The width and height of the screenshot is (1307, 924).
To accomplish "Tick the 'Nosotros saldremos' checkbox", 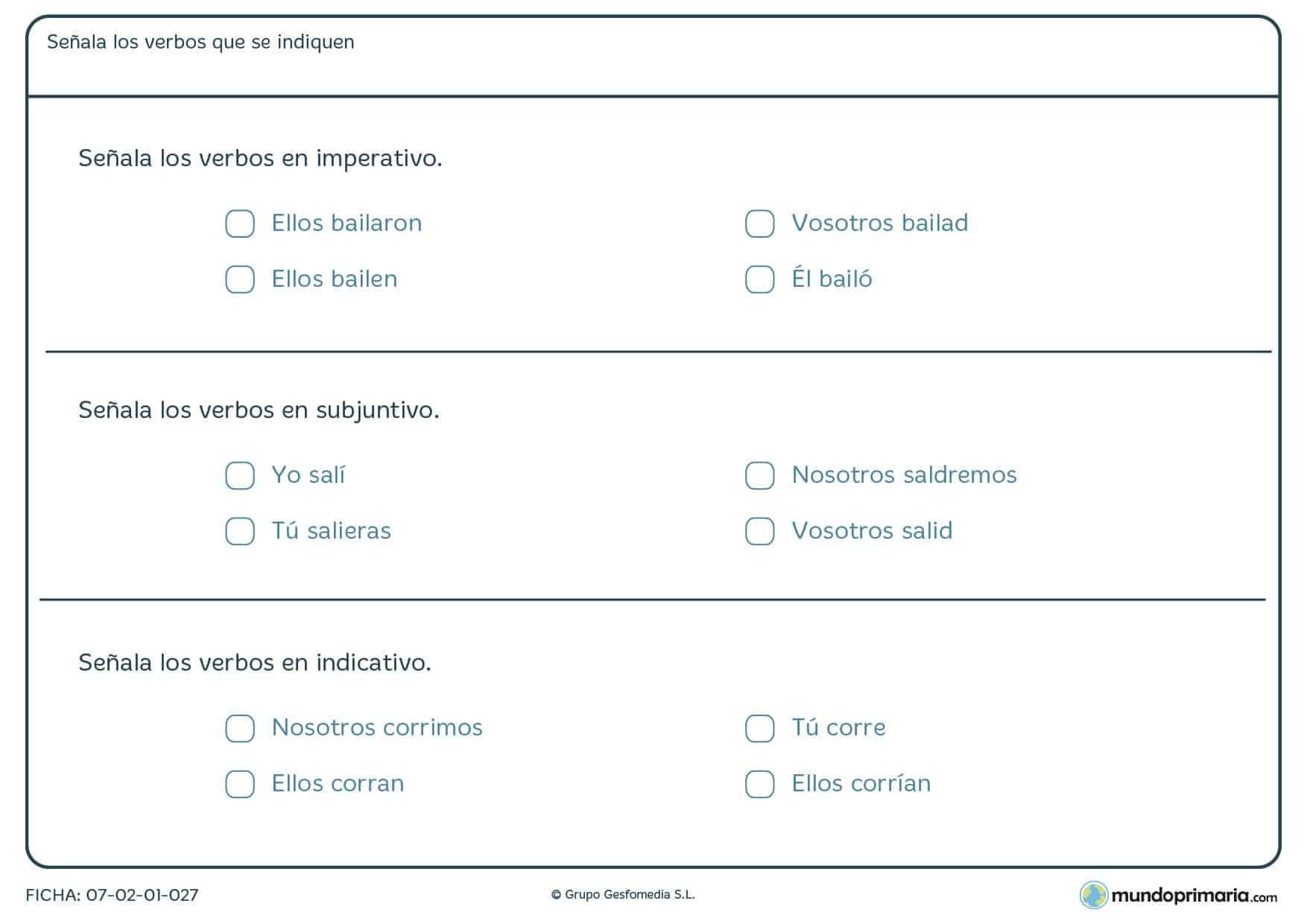I will coord(760,475).
